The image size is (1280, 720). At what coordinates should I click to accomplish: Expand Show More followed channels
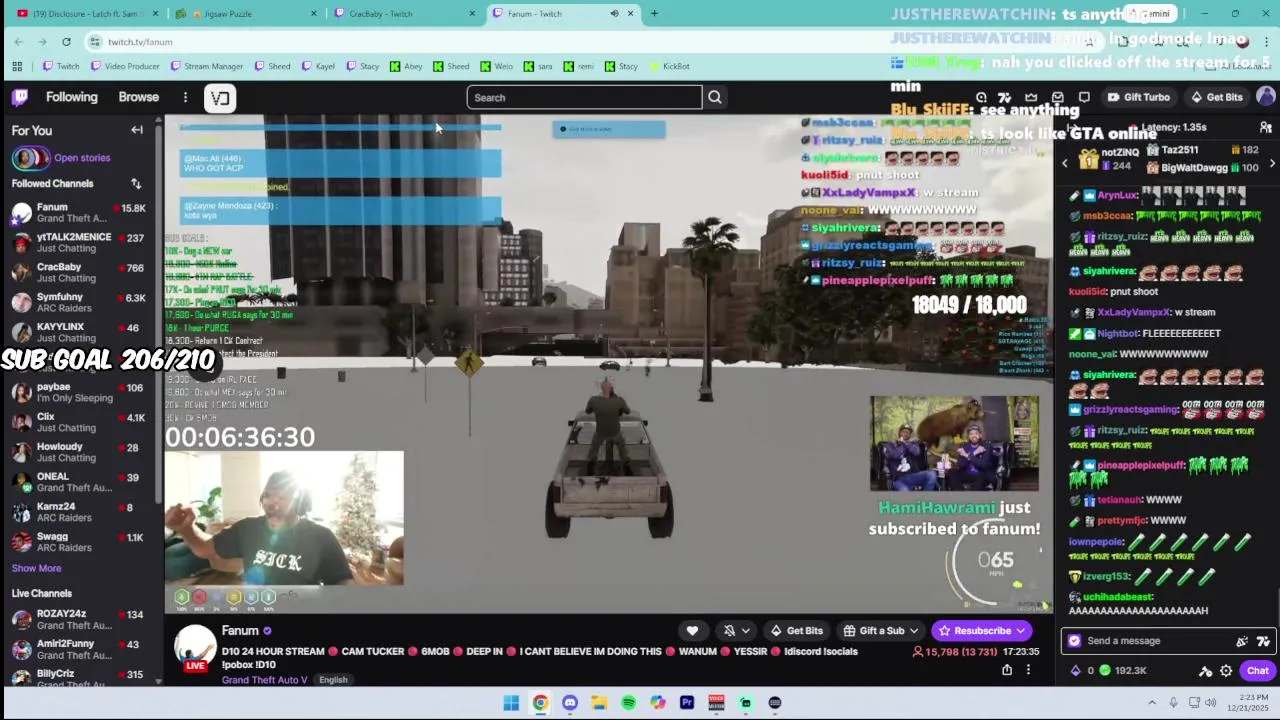click(36, 568)
